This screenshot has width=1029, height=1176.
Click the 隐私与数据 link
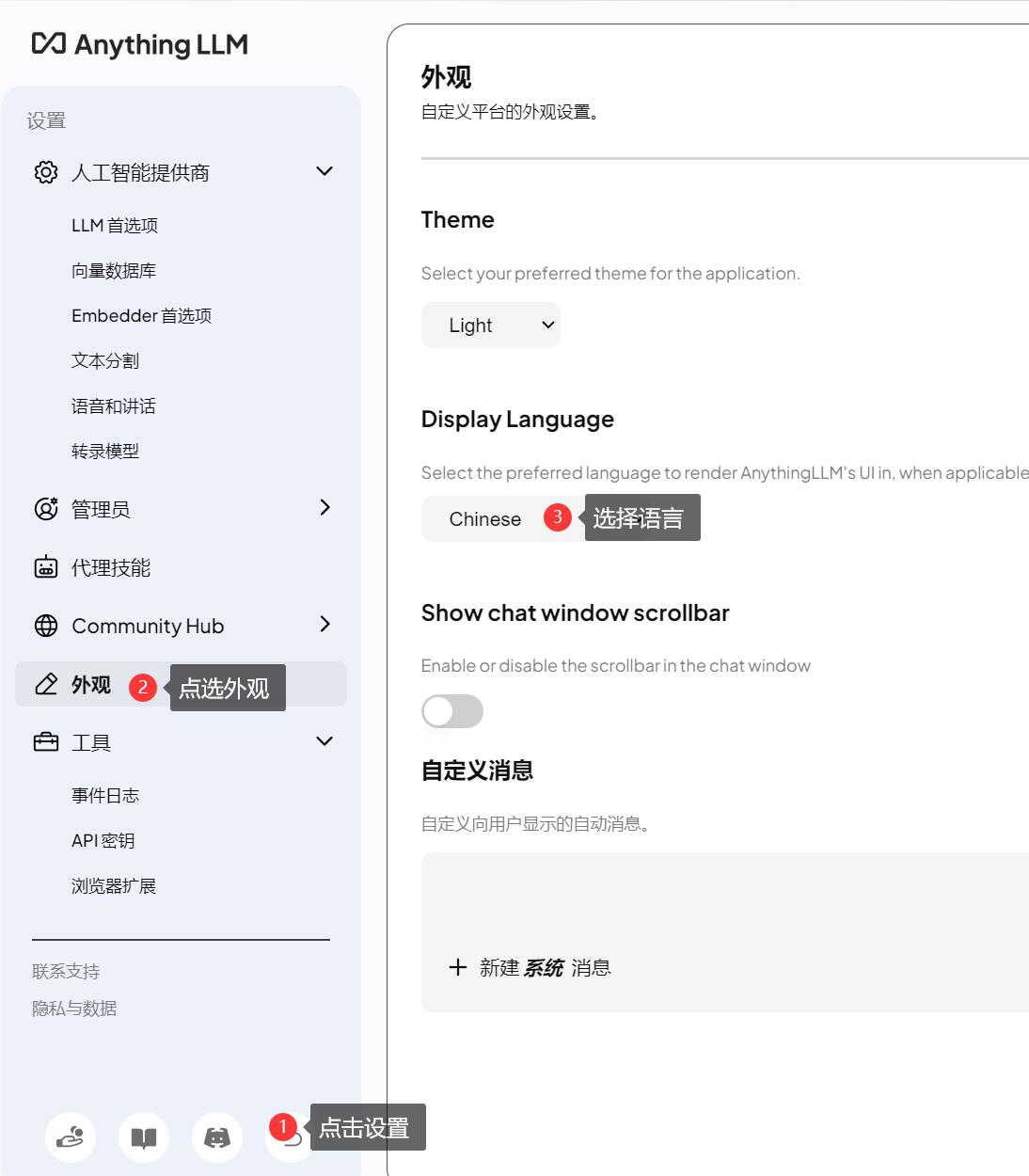pyautogui.click(x=74, y=1009)
